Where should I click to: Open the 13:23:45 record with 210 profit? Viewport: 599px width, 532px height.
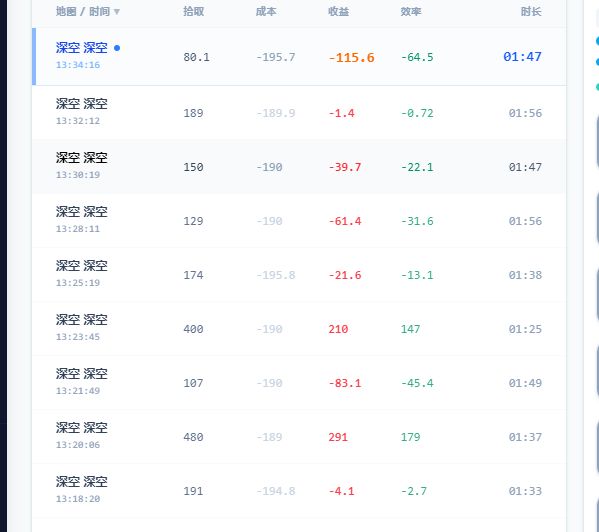pyautogui.click(x=299, y=328)
